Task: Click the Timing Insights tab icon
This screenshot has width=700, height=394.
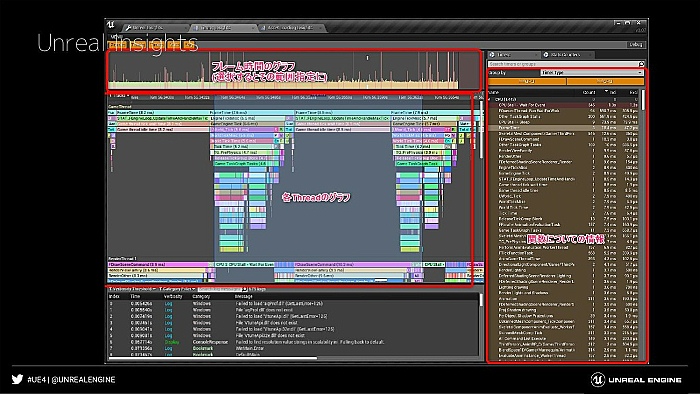Action: pyautogui.click(x=196, y=28)
